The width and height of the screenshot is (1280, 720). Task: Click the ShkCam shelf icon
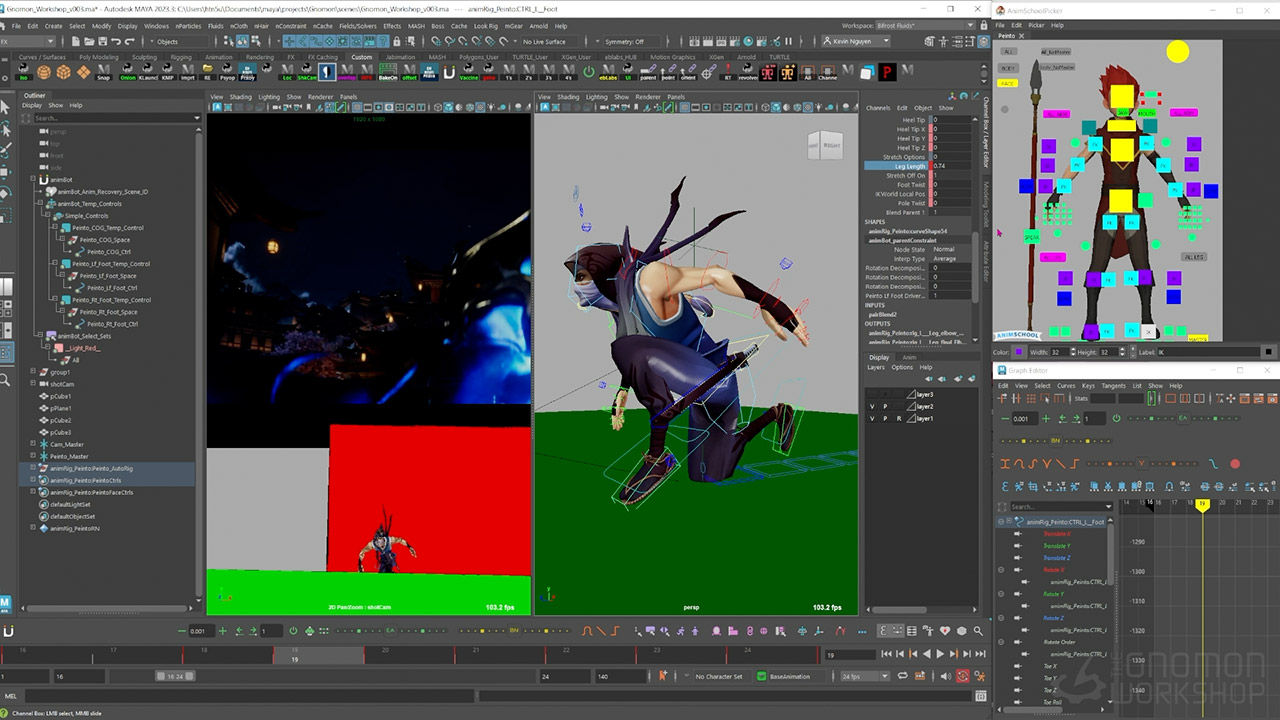[x=307, y=72]
